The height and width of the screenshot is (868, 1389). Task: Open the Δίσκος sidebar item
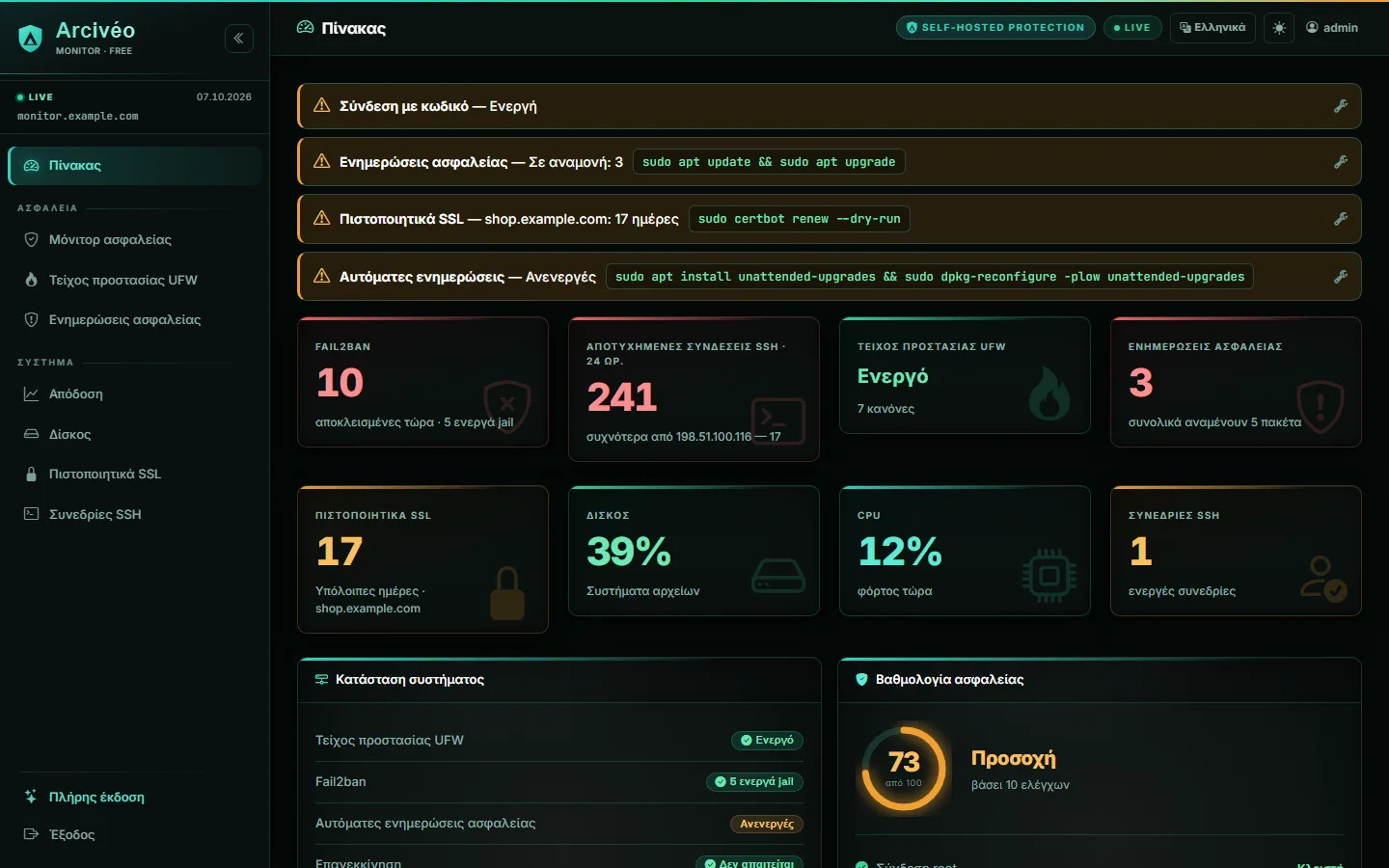[x=135, y=434]
